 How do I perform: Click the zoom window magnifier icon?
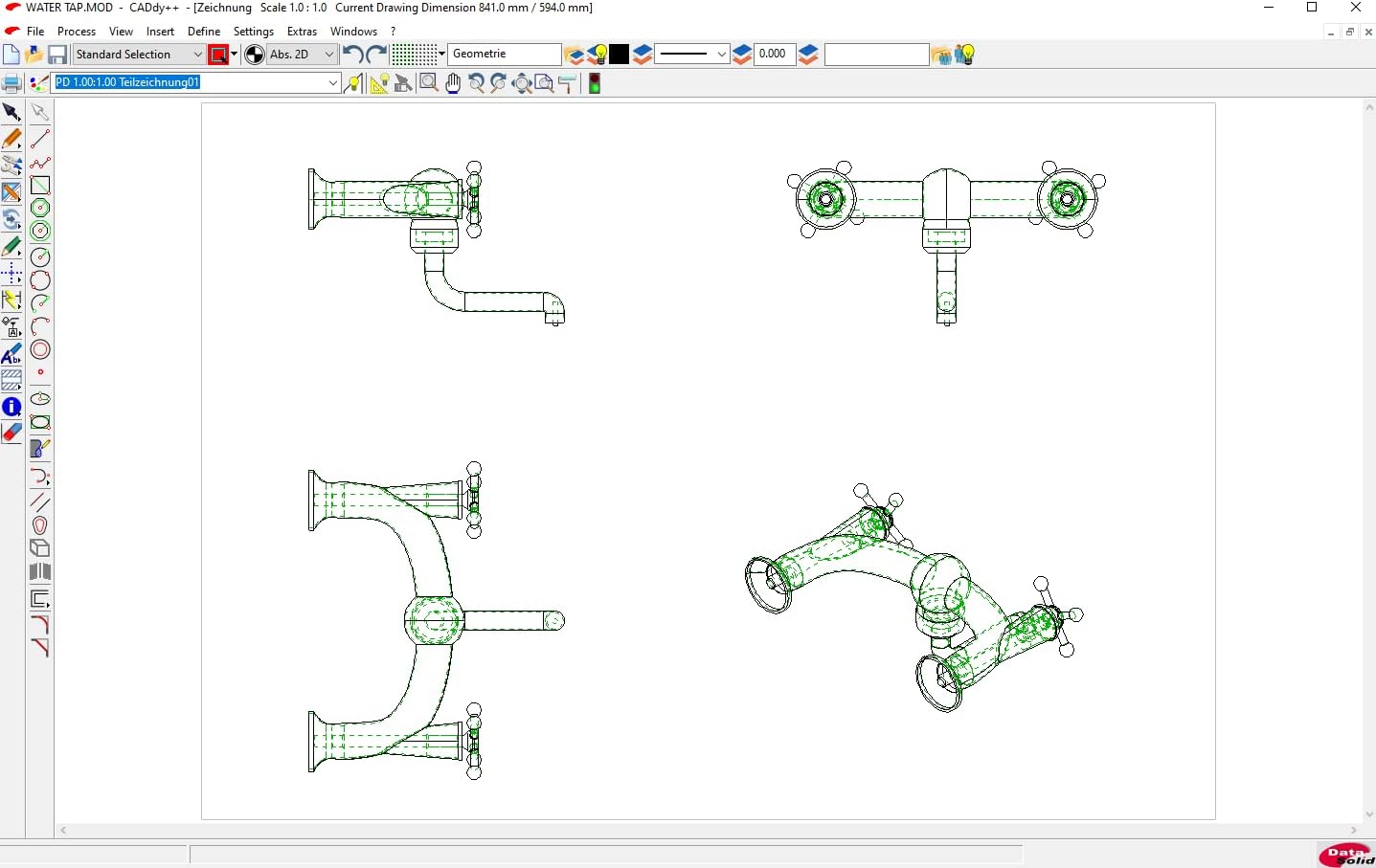pos(429,83)
